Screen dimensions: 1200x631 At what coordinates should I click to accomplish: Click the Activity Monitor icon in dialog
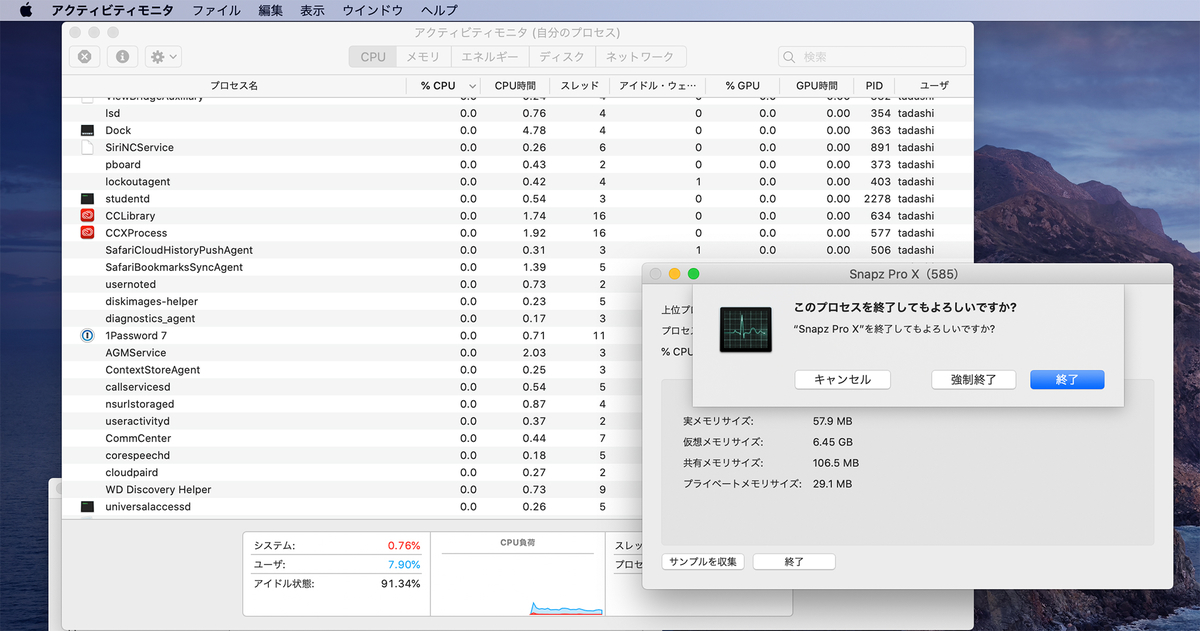746,330
